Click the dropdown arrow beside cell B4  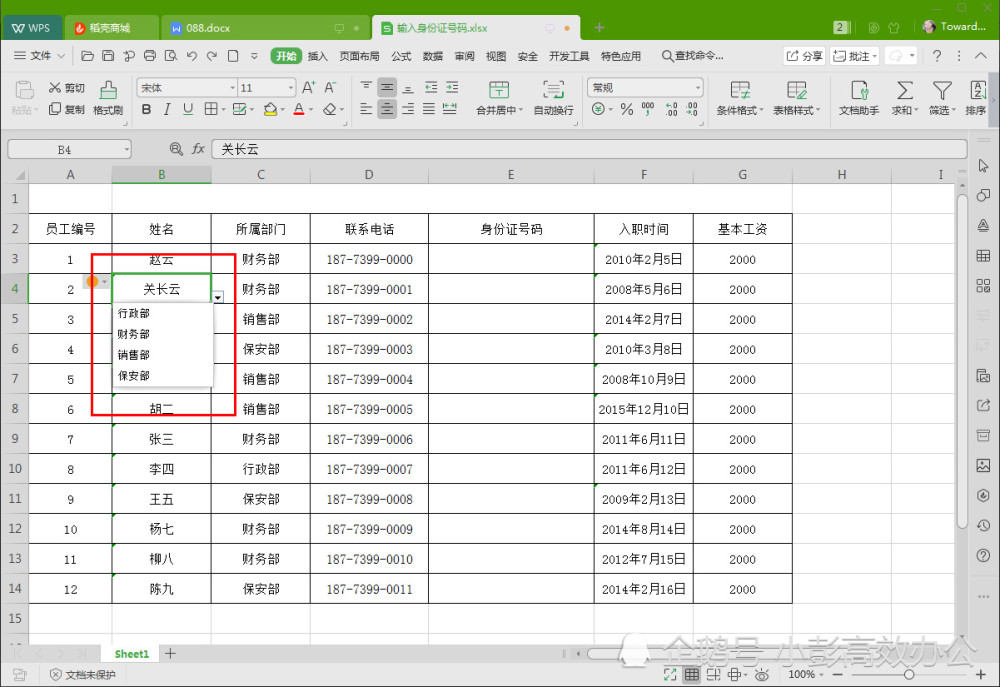pos(218,297)
